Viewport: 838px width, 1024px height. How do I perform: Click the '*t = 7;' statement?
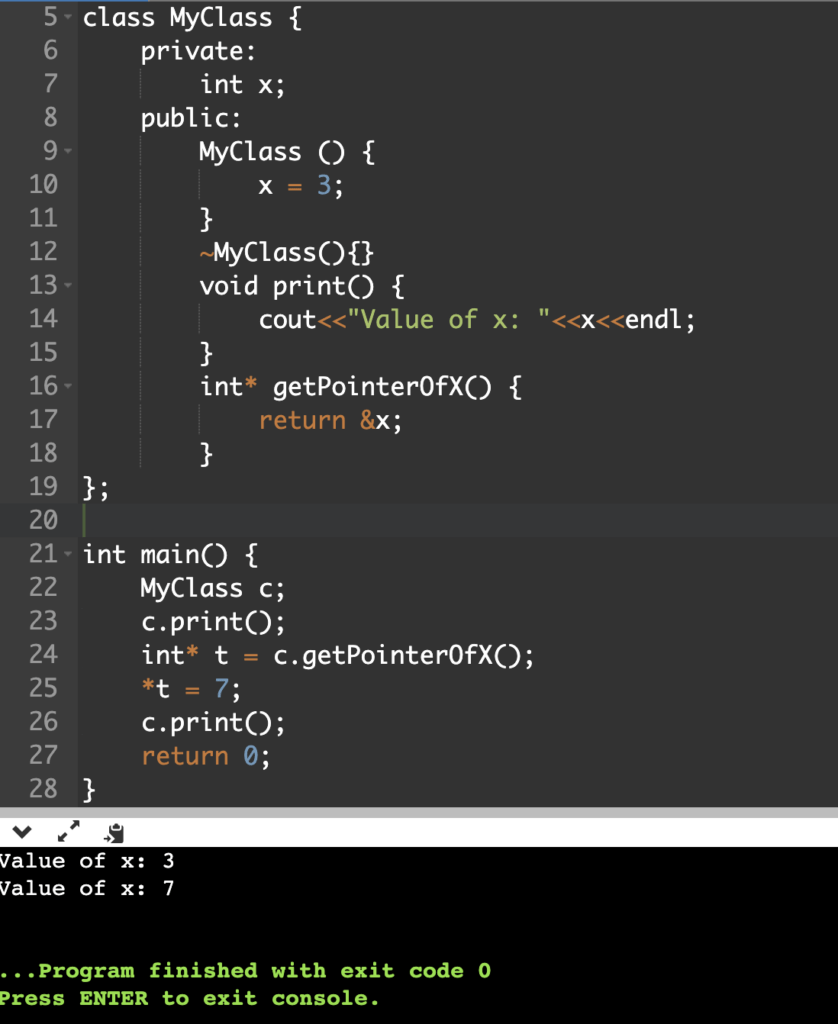pyautogui.click(x=191, y=689)
